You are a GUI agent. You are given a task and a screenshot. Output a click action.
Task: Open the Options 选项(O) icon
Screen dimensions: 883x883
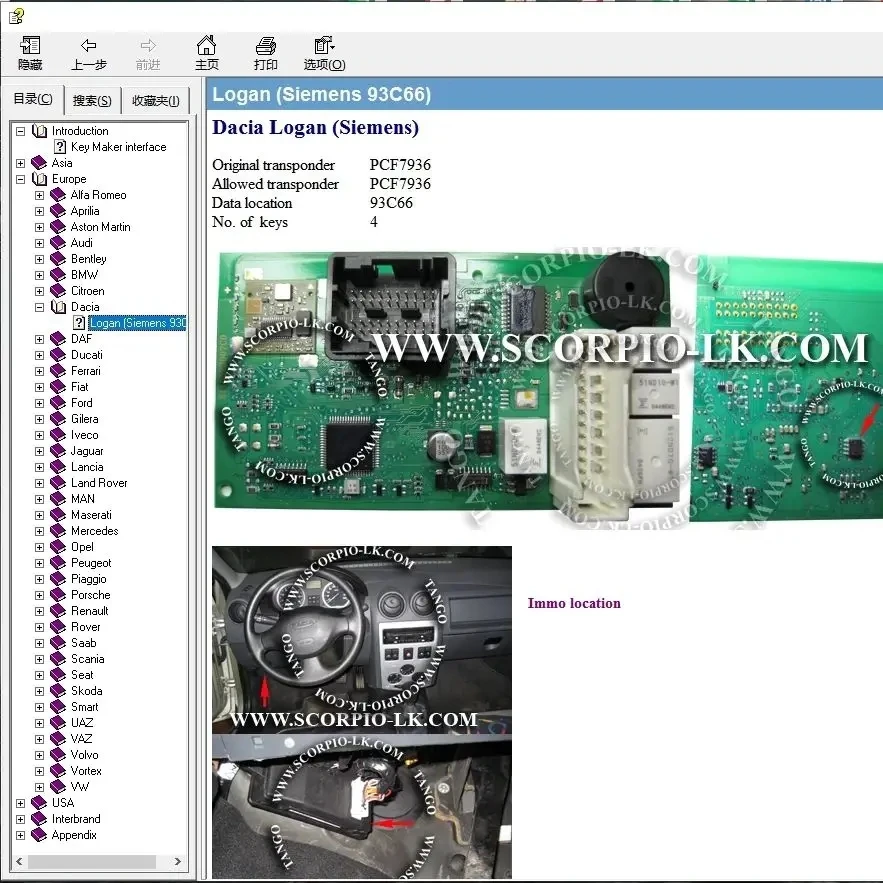(x=324, y=45)
